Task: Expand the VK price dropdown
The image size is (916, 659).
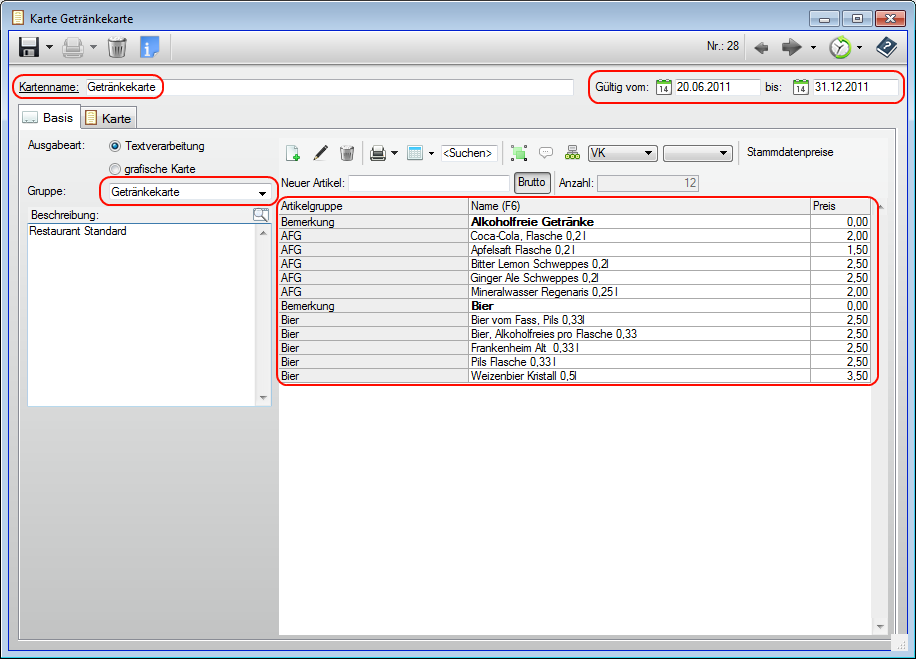Action: coord(648,153)
